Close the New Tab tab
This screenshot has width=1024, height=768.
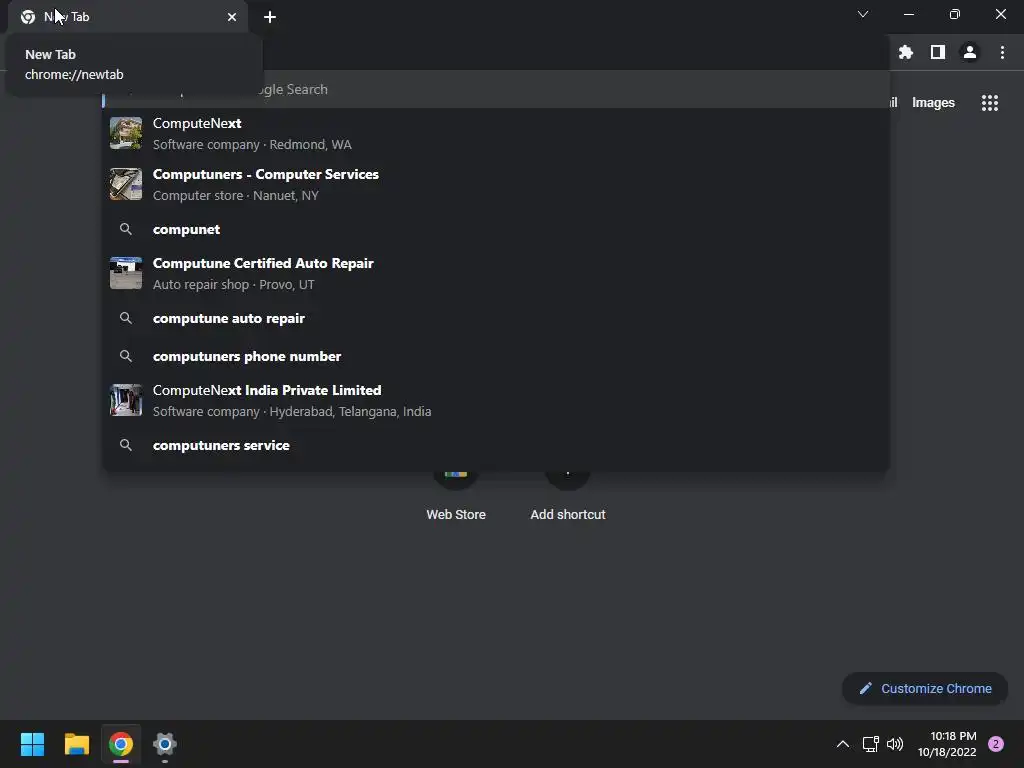click(232, 17)
